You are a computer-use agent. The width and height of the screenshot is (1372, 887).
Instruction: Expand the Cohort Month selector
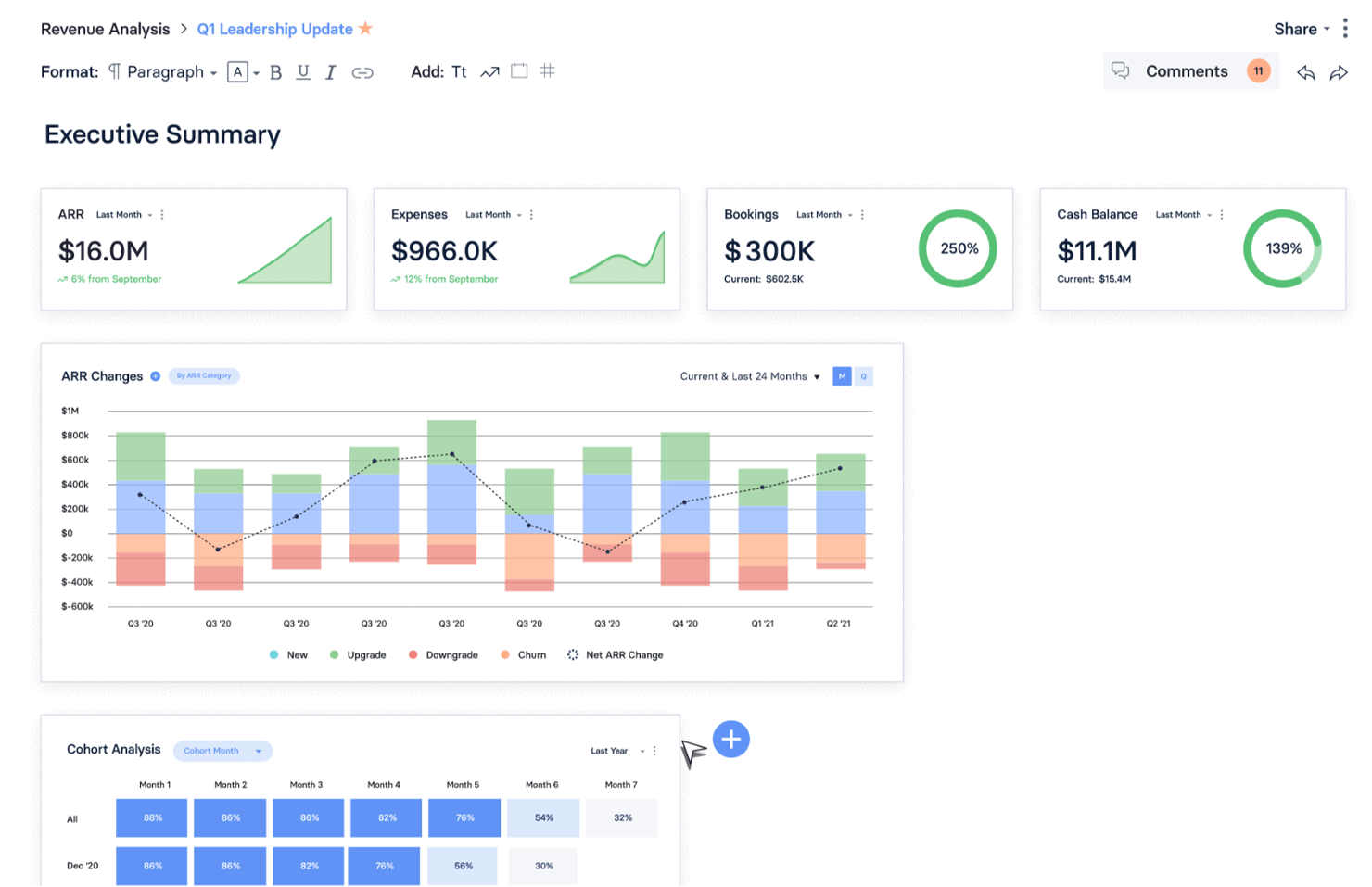click(222, 751)
